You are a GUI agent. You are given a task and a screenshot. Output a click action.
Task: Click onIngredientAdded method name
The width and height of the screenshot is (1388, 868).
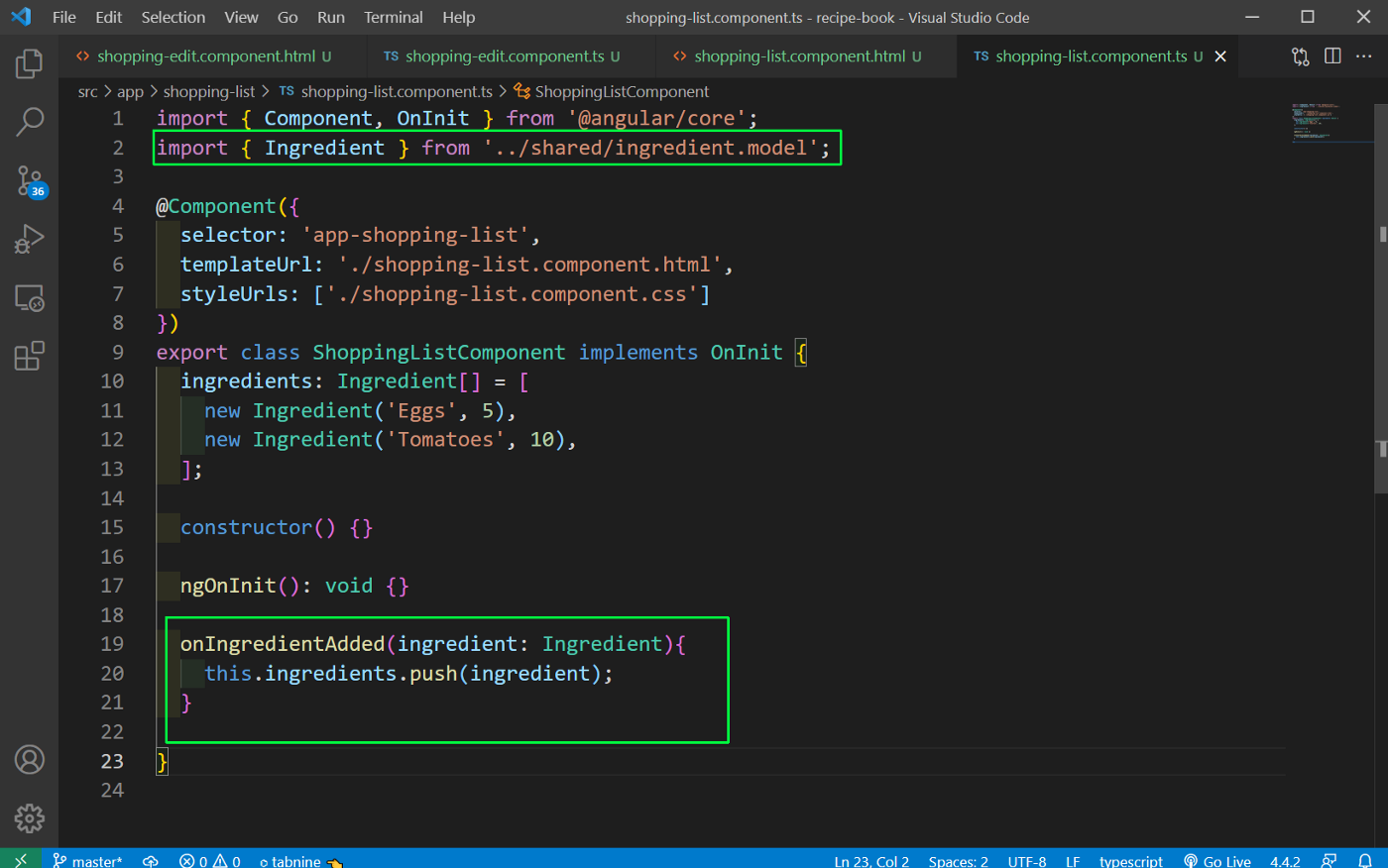tap(283, 643)
